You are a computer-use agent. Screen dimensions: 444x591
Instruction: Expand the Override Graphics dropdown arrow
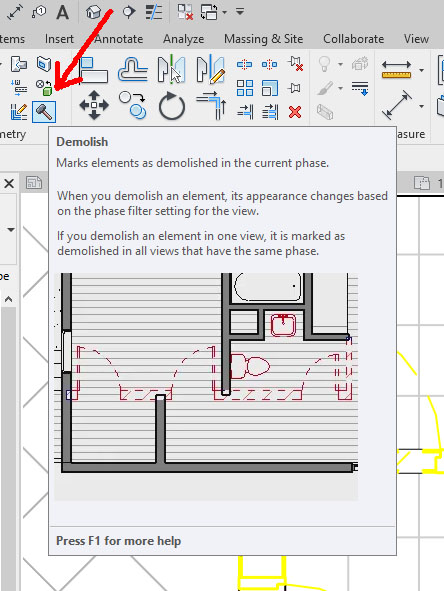[340, 88]
